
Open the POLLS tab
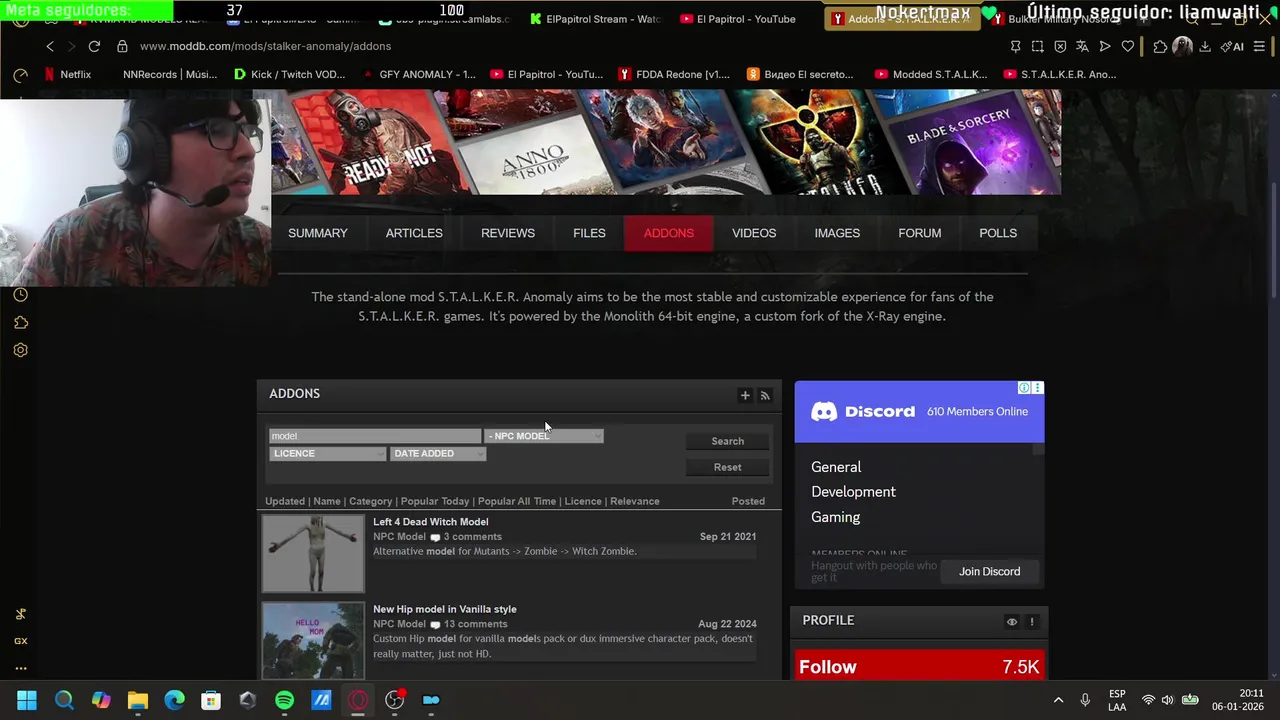click(x=998, y=233)
